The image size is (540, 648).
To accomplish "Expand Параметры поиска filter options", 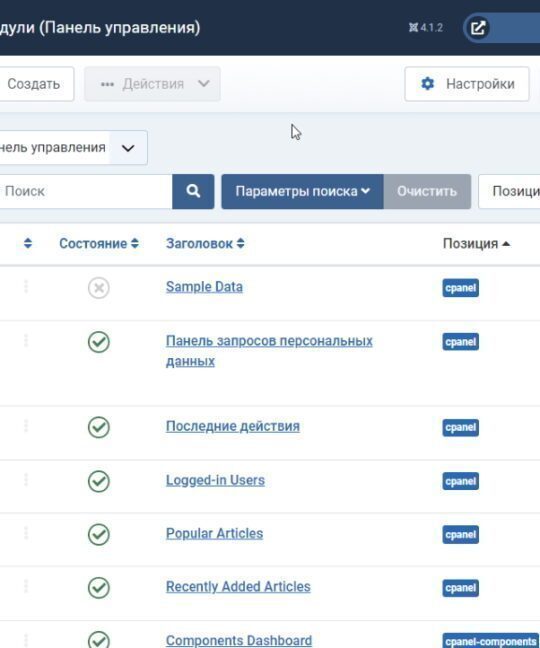I will coord(302,191).
